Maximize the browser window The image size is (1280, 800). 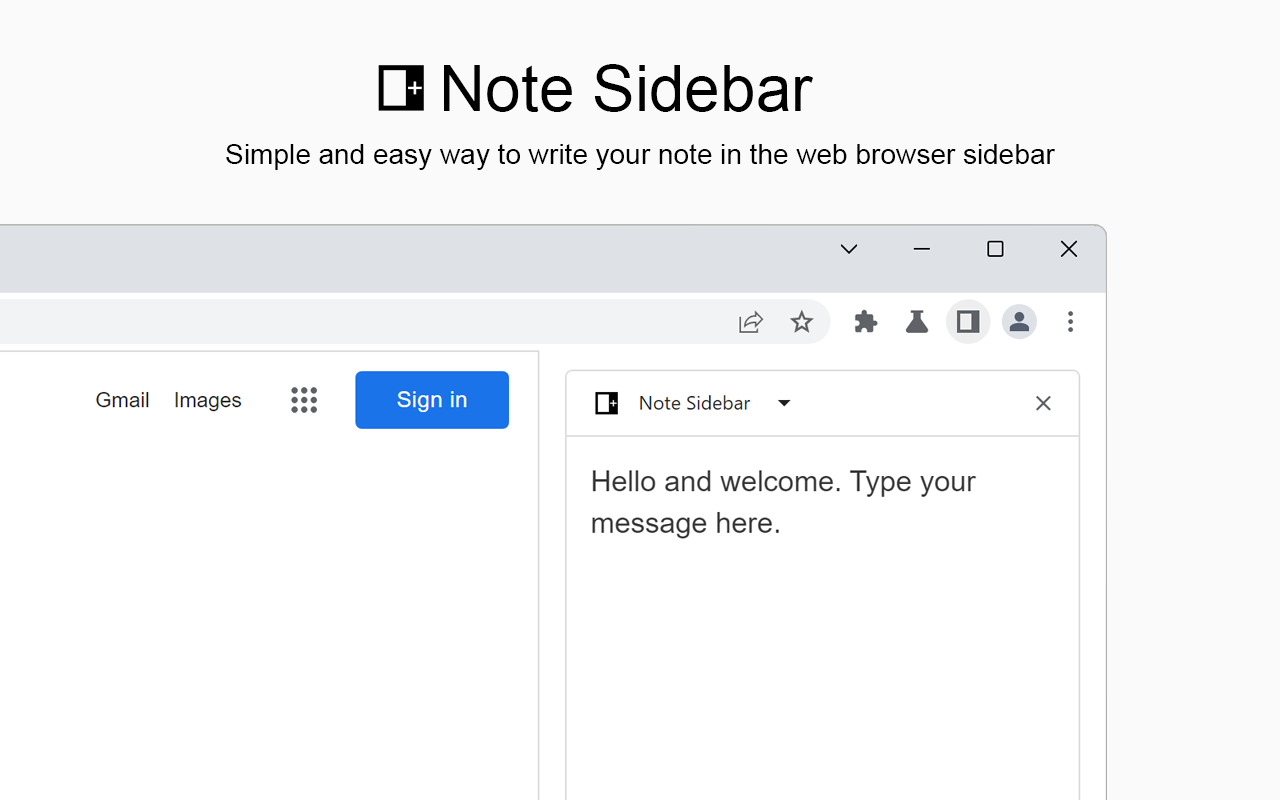pos(995,249)
